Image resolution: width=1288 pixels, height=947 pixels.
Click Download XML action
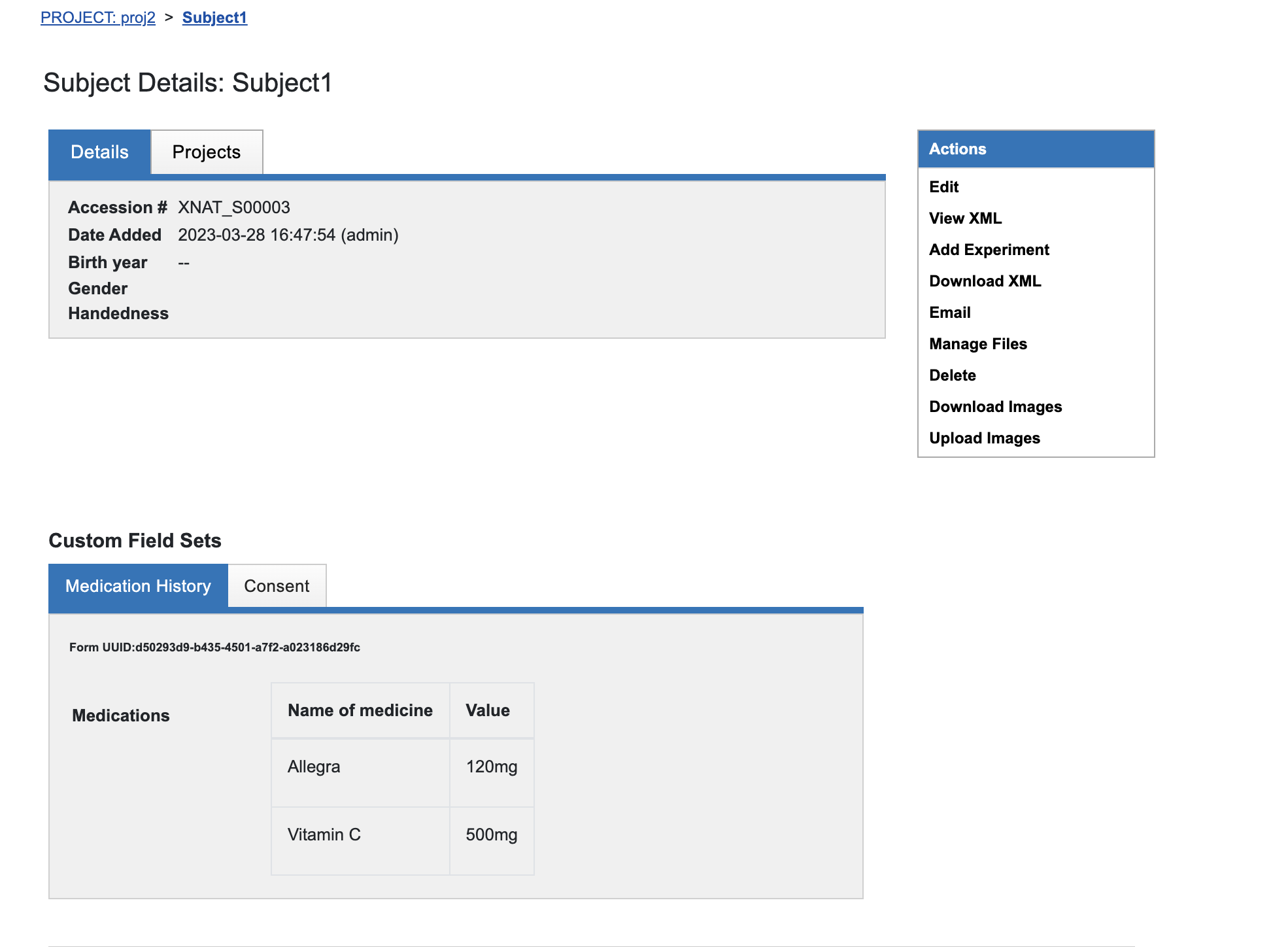[985, 281]
